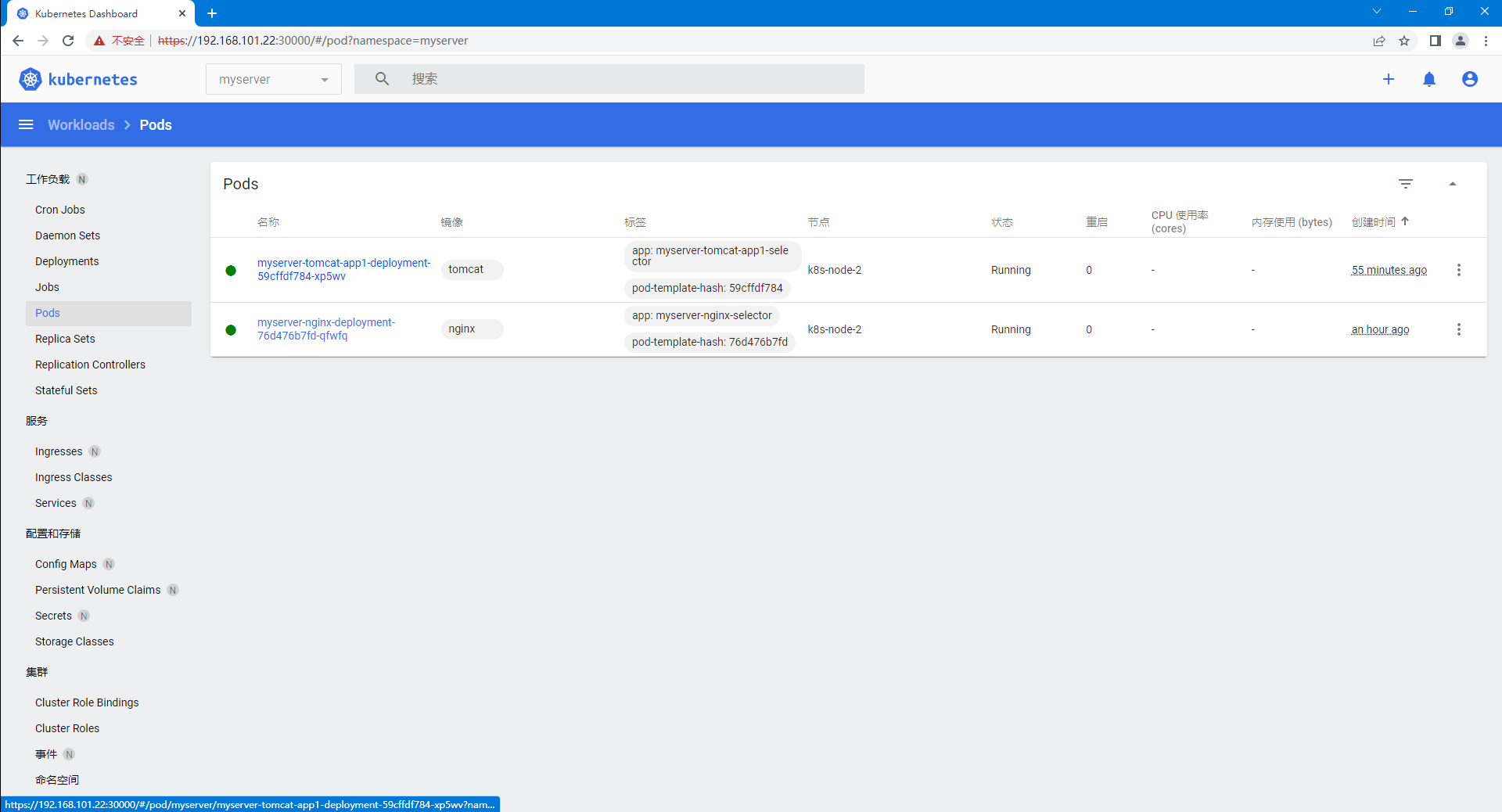Click the search input field

[x=609, y=79]
